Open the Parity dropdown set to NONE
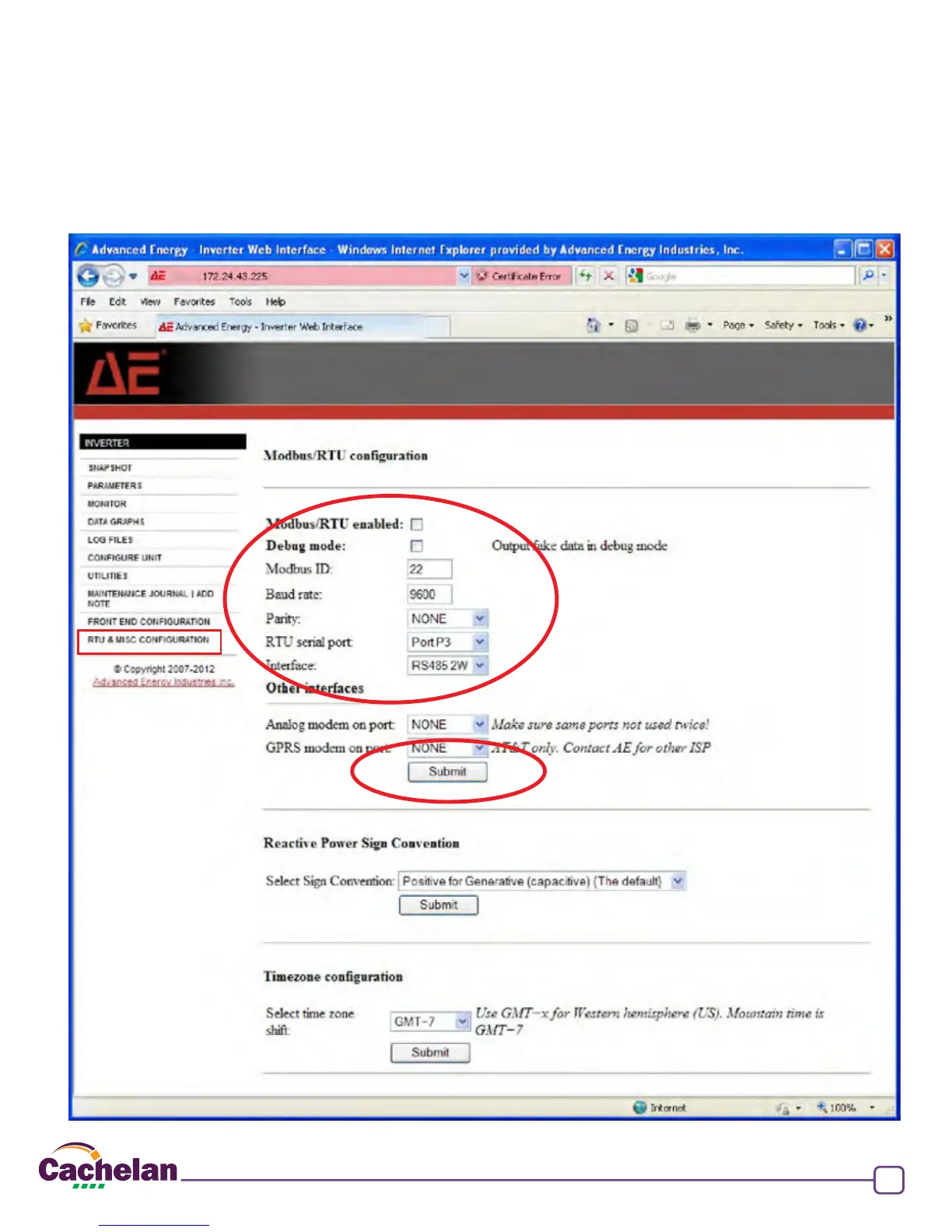The width and height of the screenshot is (952, 1232). pyautogui.click(x=447, y=619)
